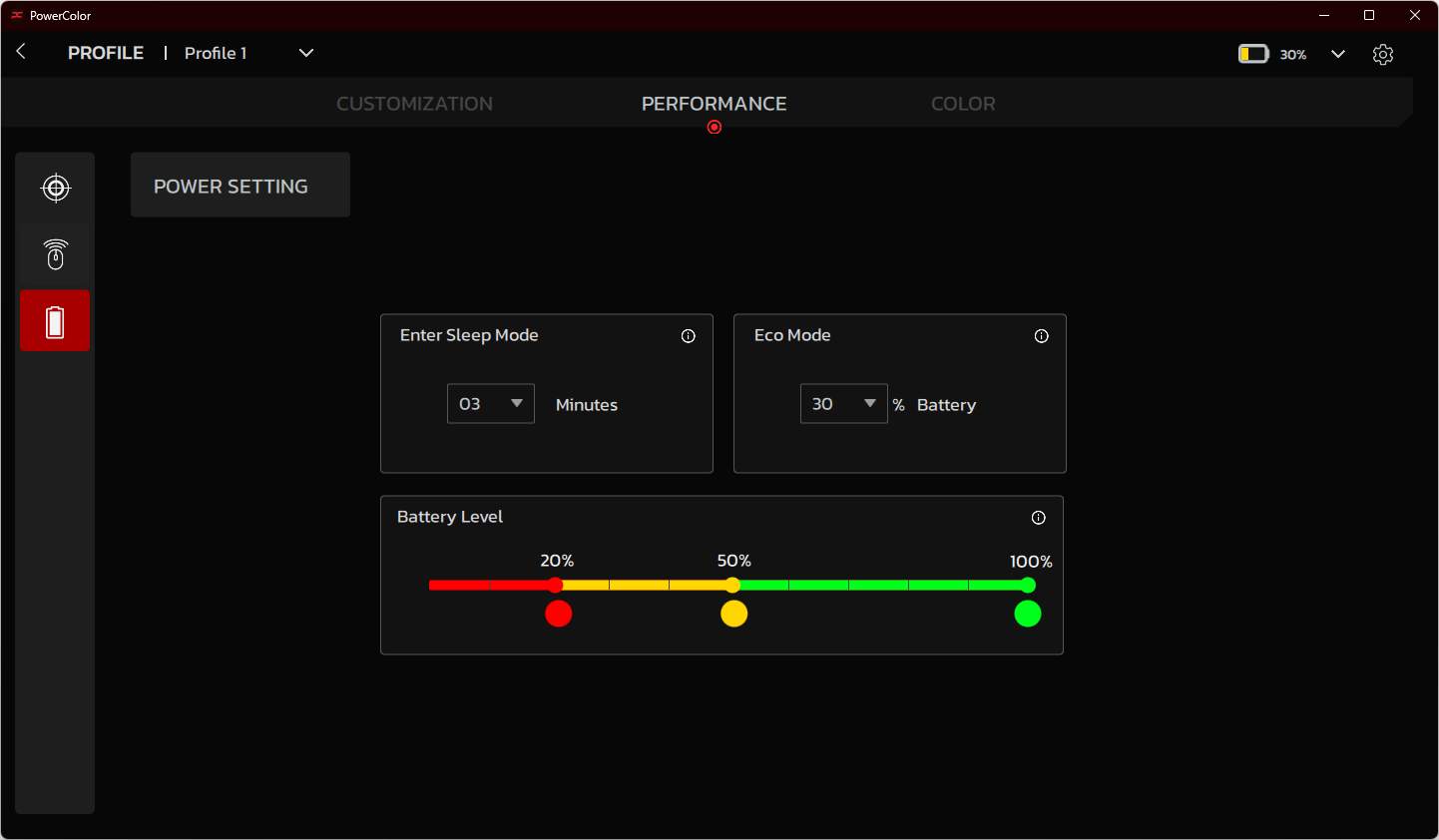This screenshot has height=840, width=1439.
Task: Open the sleep mode minutes dropdown
Action: 490,404
